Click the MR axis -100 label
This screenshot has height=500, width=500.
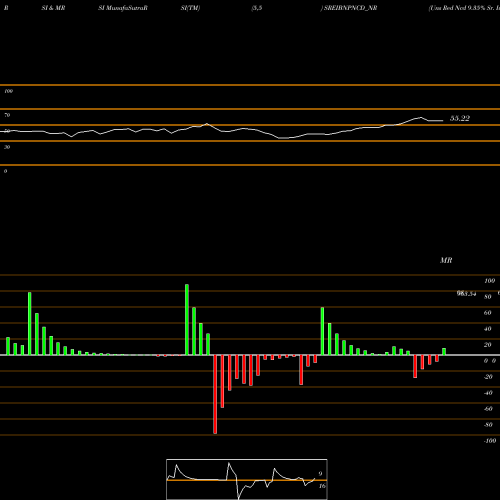click(490, 441)
